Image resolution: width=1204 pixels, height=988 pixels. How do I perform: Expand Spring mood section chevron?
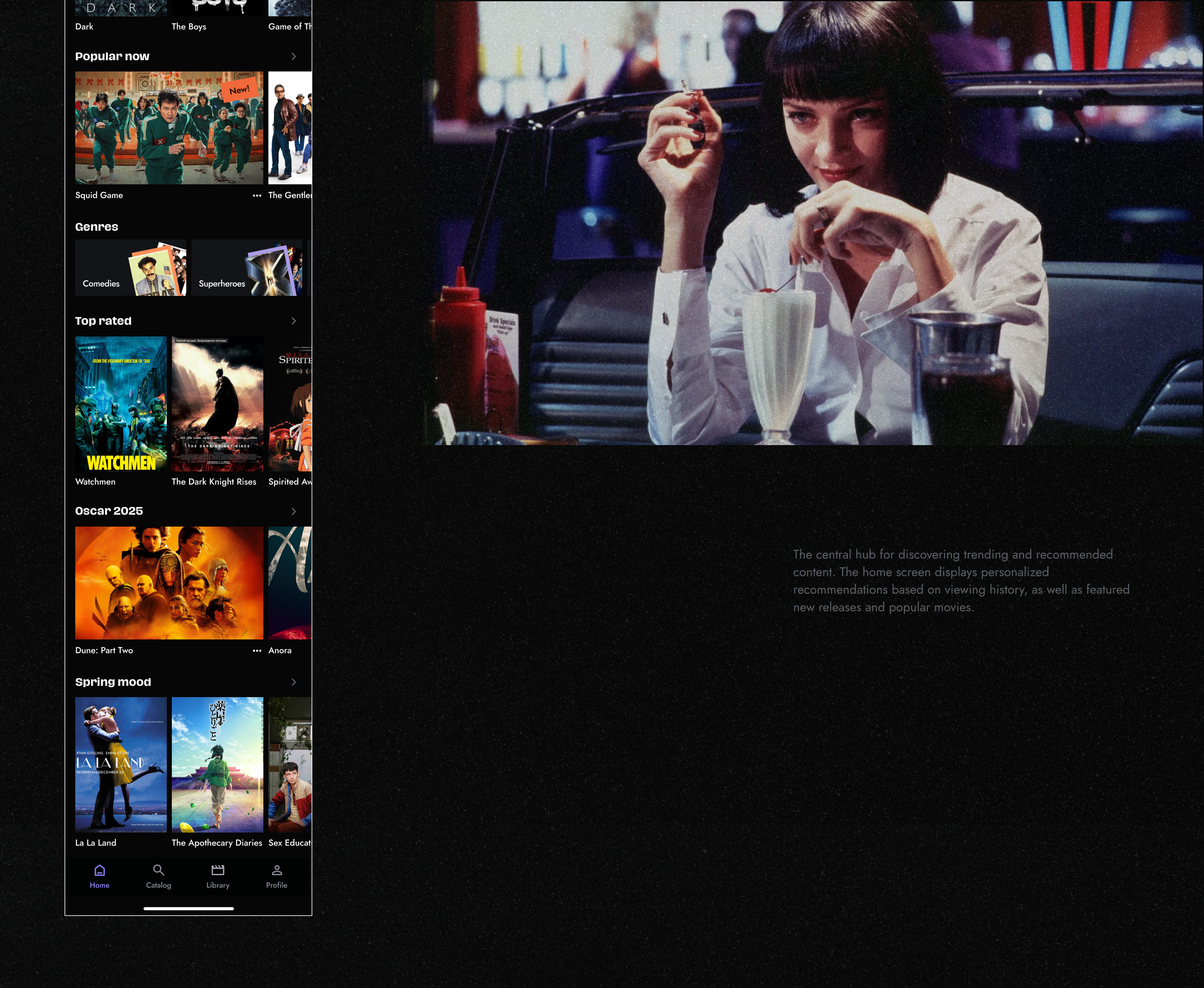point(293,682)
